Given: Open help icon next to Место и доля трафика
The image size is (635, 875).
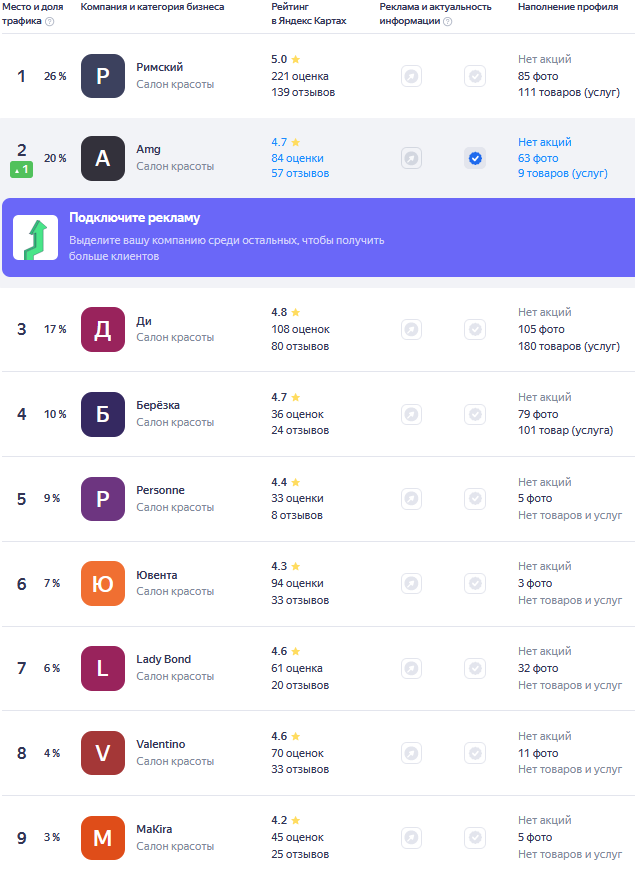Looking at the screenshot, I should click(50, 22).
